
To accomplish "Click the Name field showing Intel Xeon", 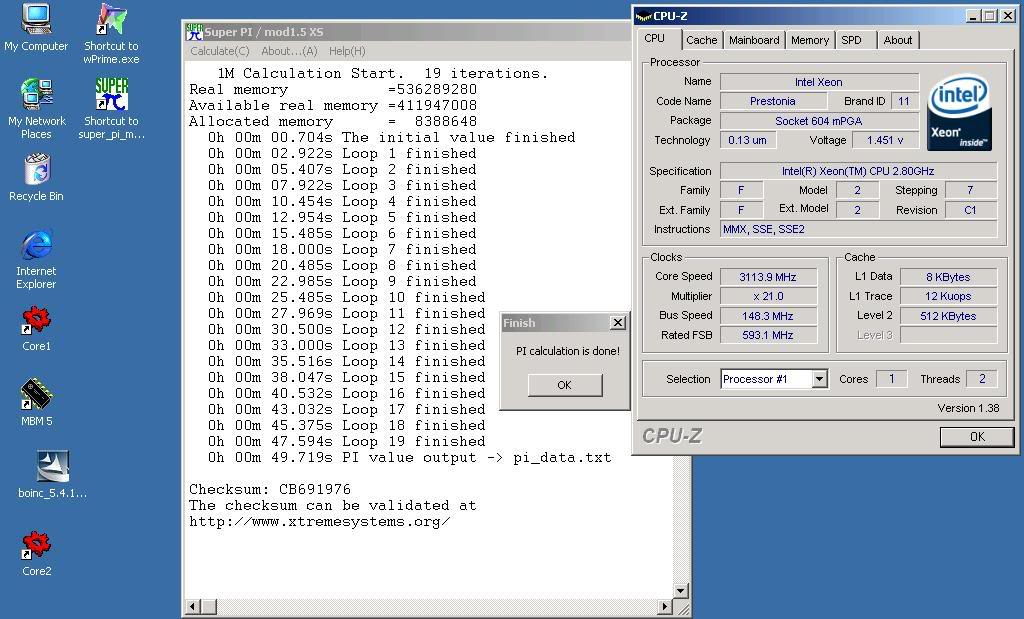I will (x=819, y=82).
